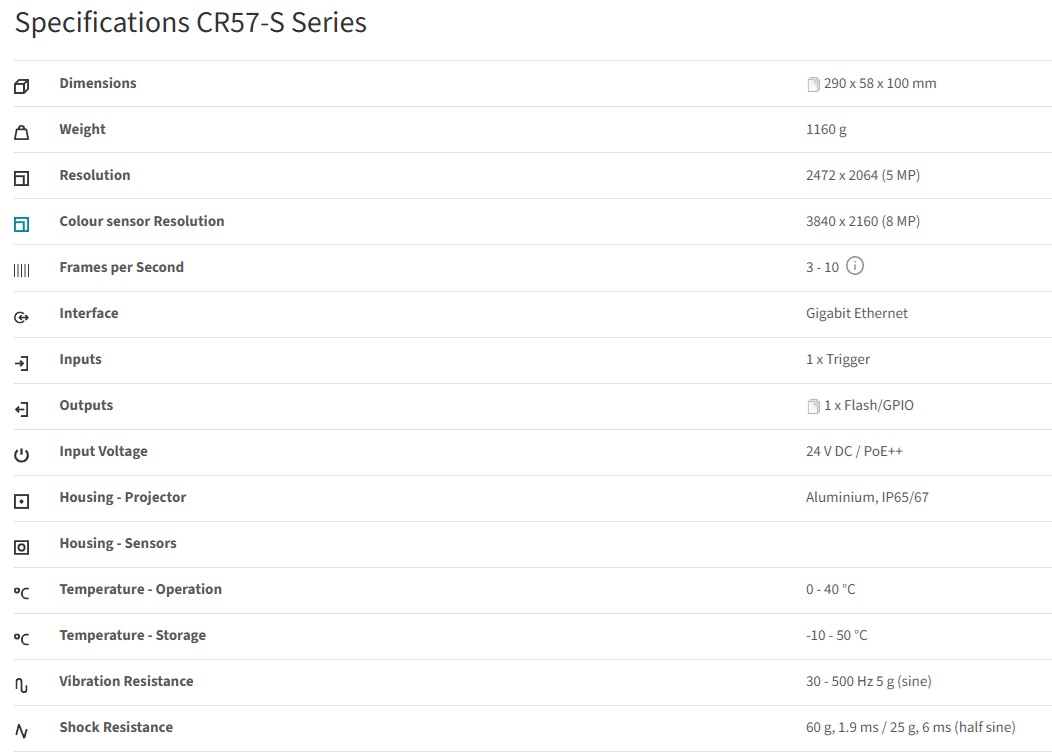Click the Housing - Sensors icon

click(22, 547)
